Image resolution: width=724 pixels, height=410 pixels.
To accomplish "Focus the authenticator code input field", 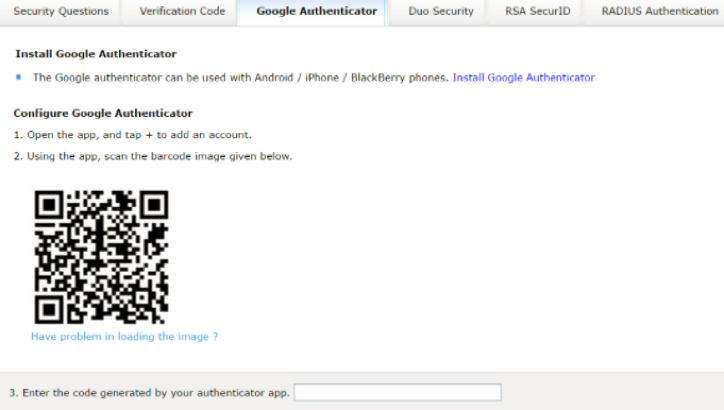I will pyautogui.click(x=398, y=392).
